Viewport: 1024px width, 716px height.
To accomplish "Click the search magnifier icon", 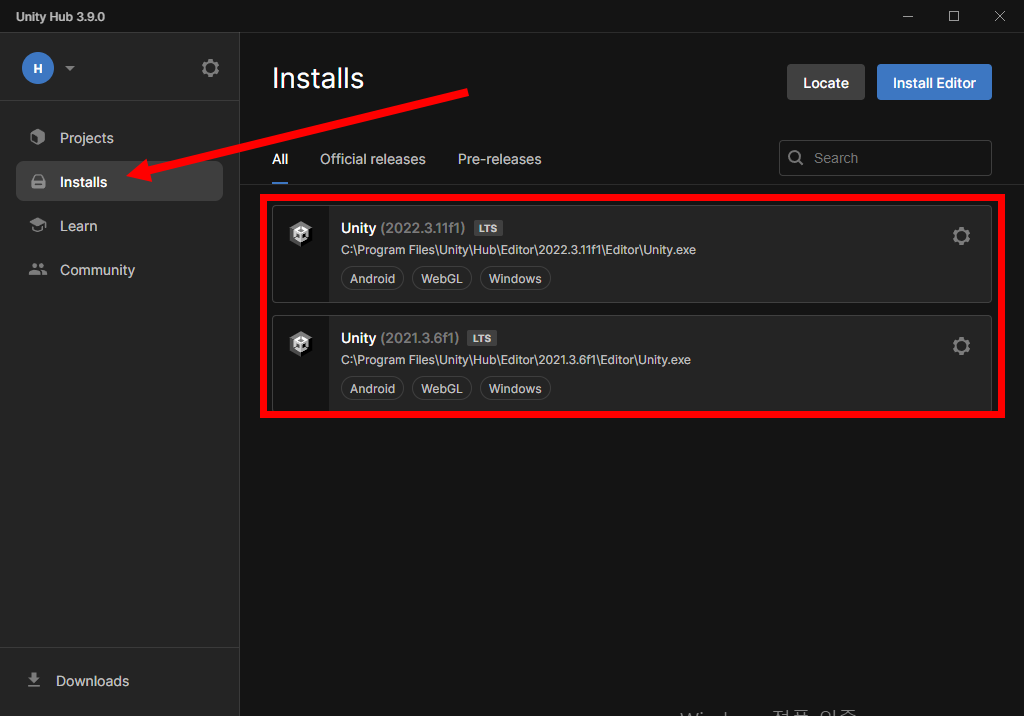I will click(795, 157).
